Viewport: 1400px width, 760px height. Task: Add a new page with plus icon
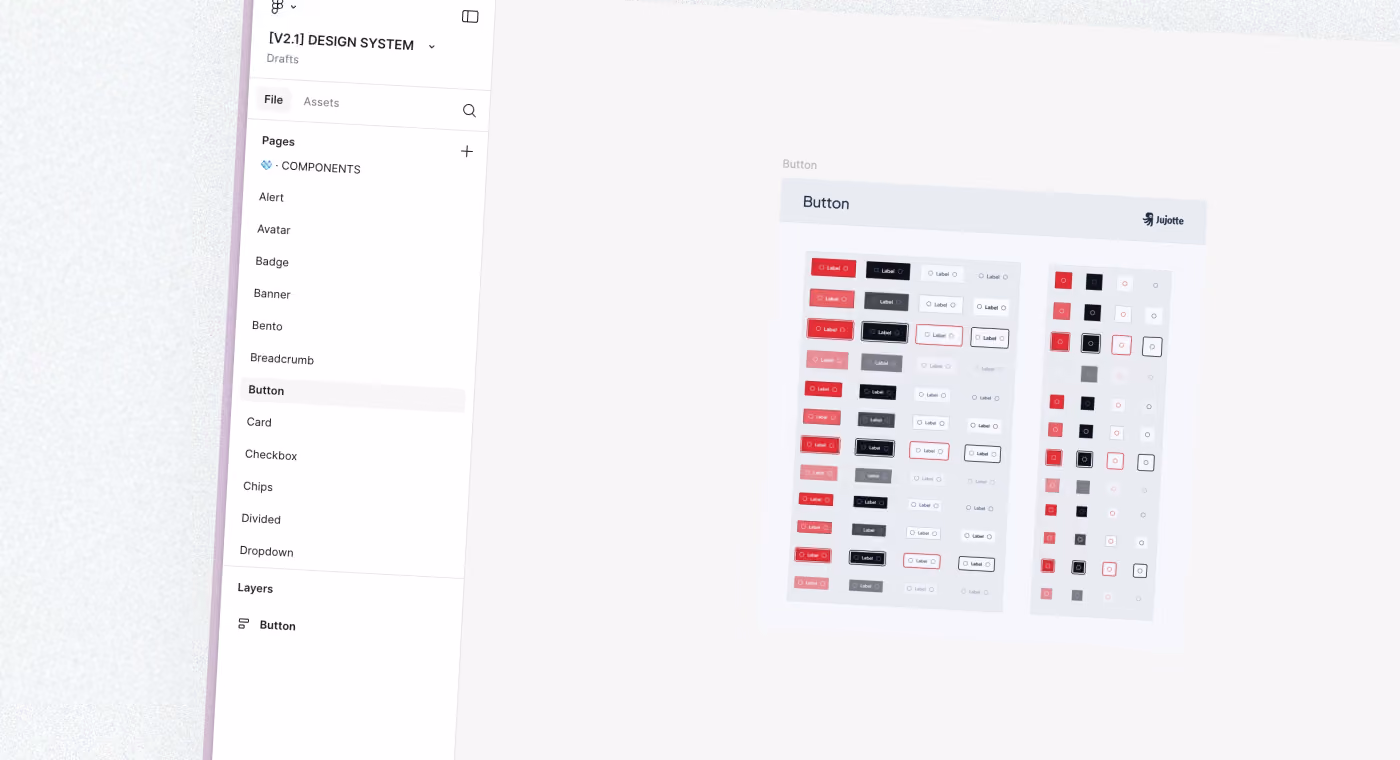[x=466, y=151]
